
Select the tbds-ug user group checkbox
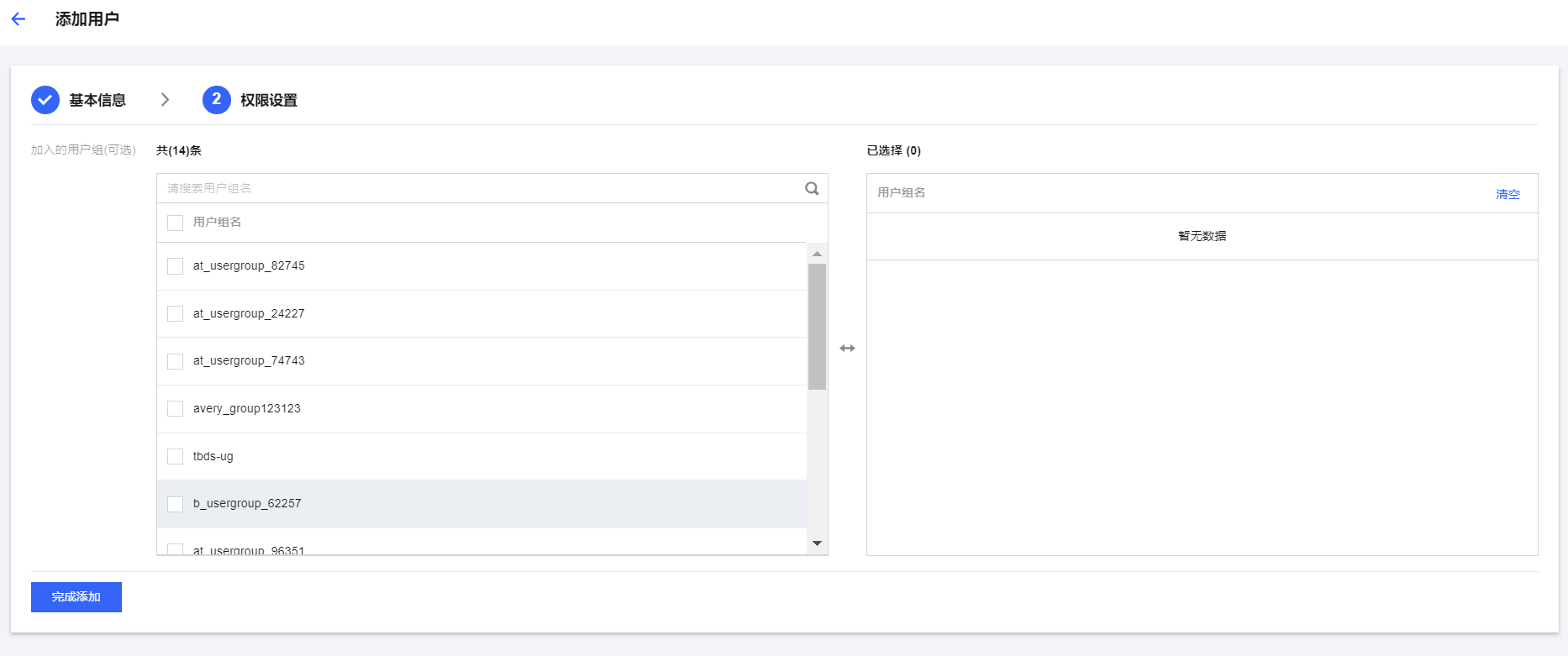point(176,456)
